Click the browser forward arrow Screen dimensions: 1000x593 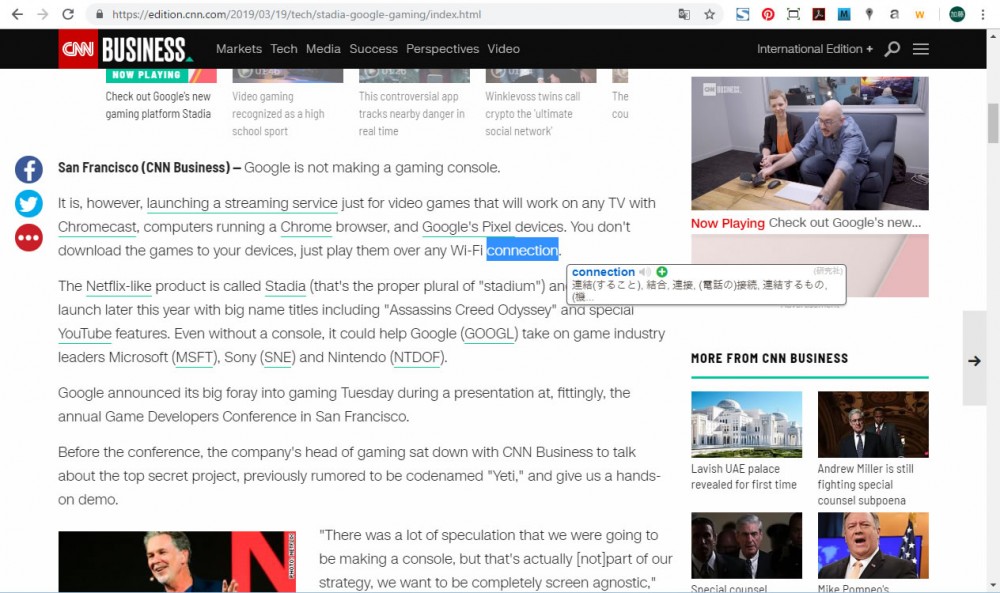pyautogui.click(x=43, y=14)
